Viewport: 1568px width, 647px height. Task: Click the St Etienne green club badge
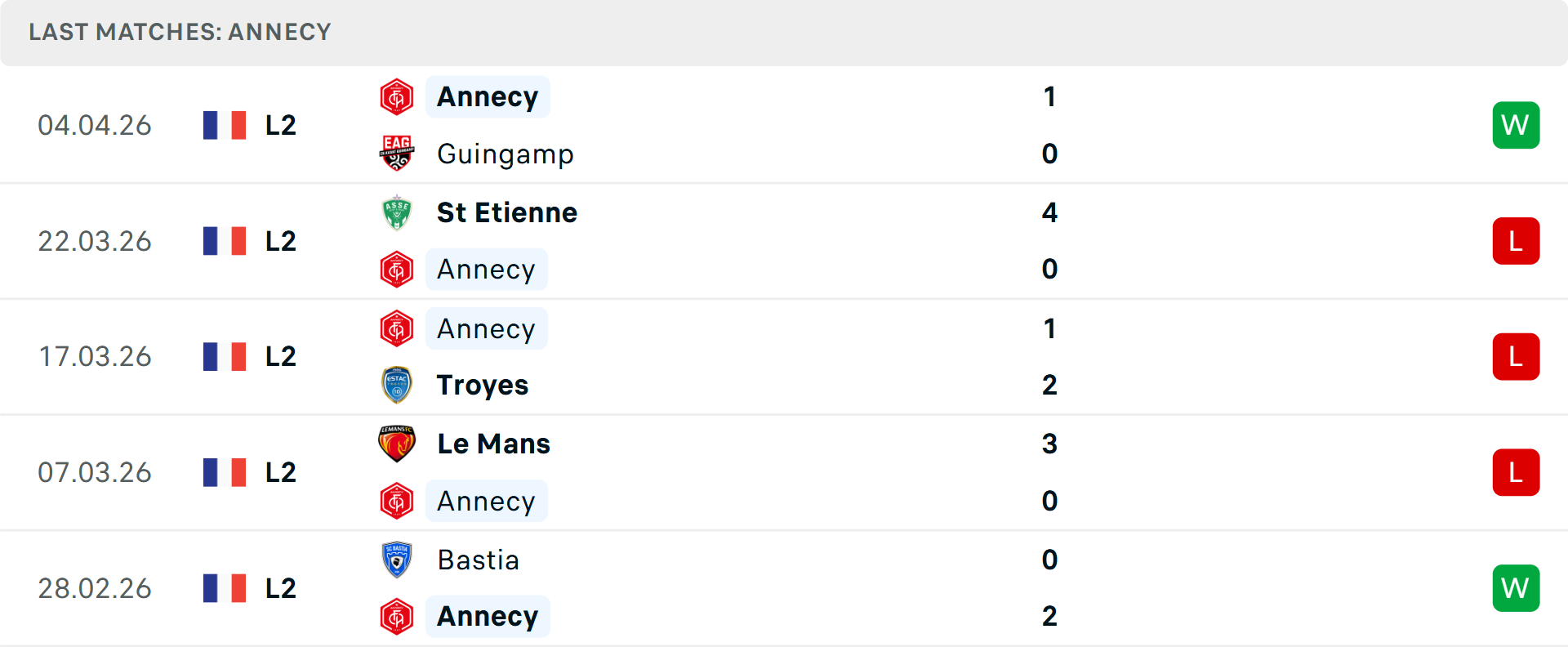click(397, 212)
